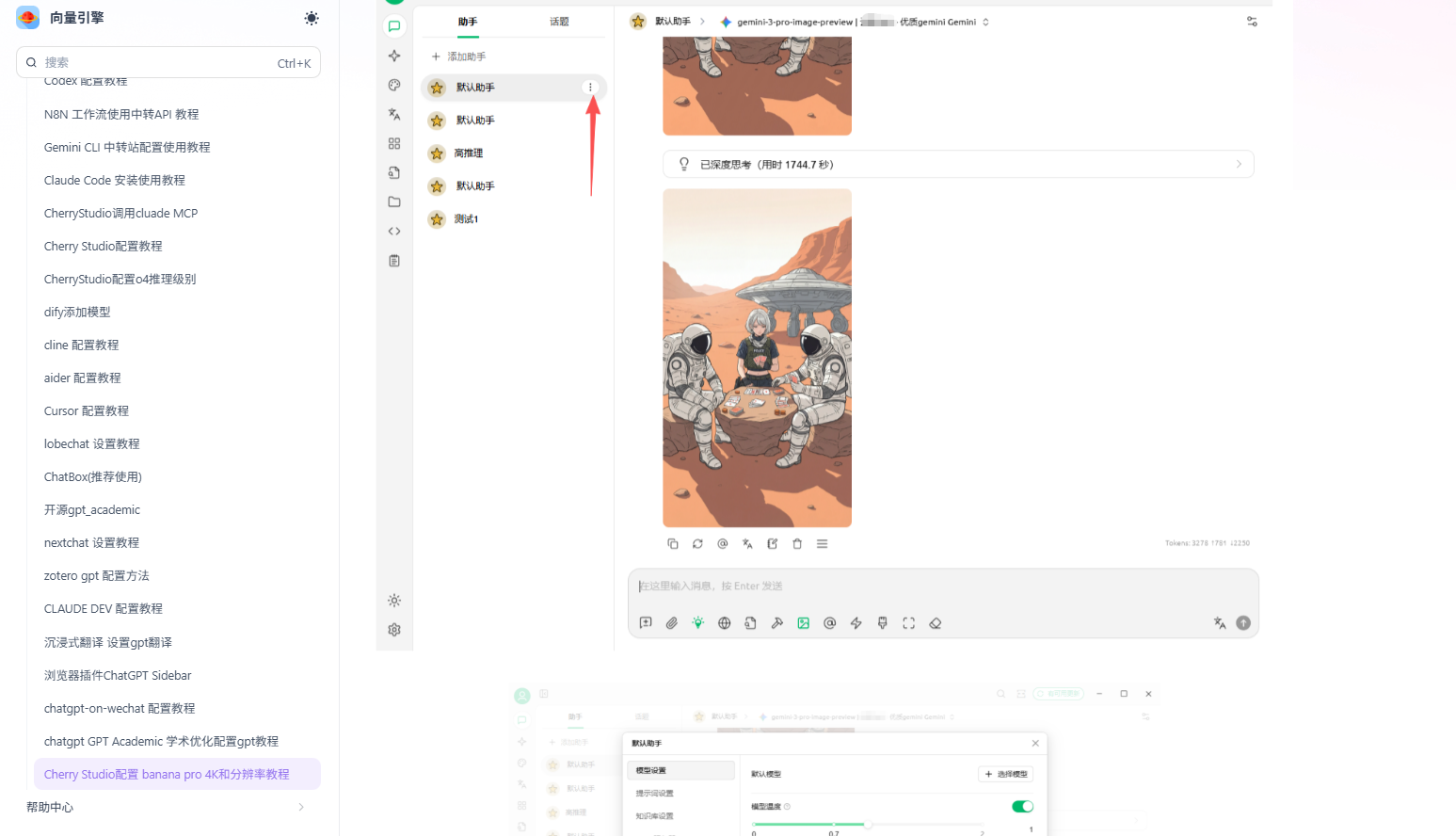Open Claude Code 安装使用教程

[115, 180]
